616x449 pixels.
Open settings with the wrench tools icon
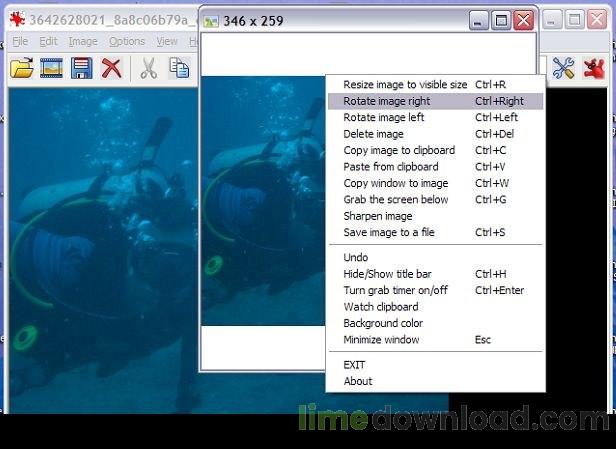tap(563, 68)
